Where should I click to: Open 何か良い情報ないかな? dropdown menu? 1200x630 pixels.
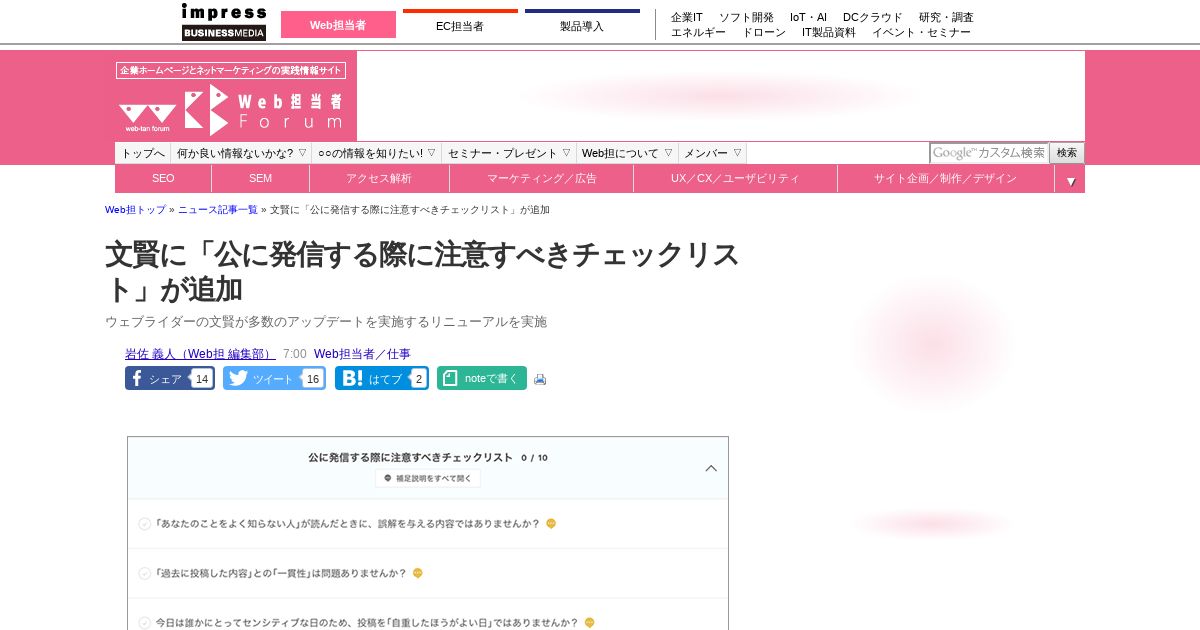click(241, 153)
